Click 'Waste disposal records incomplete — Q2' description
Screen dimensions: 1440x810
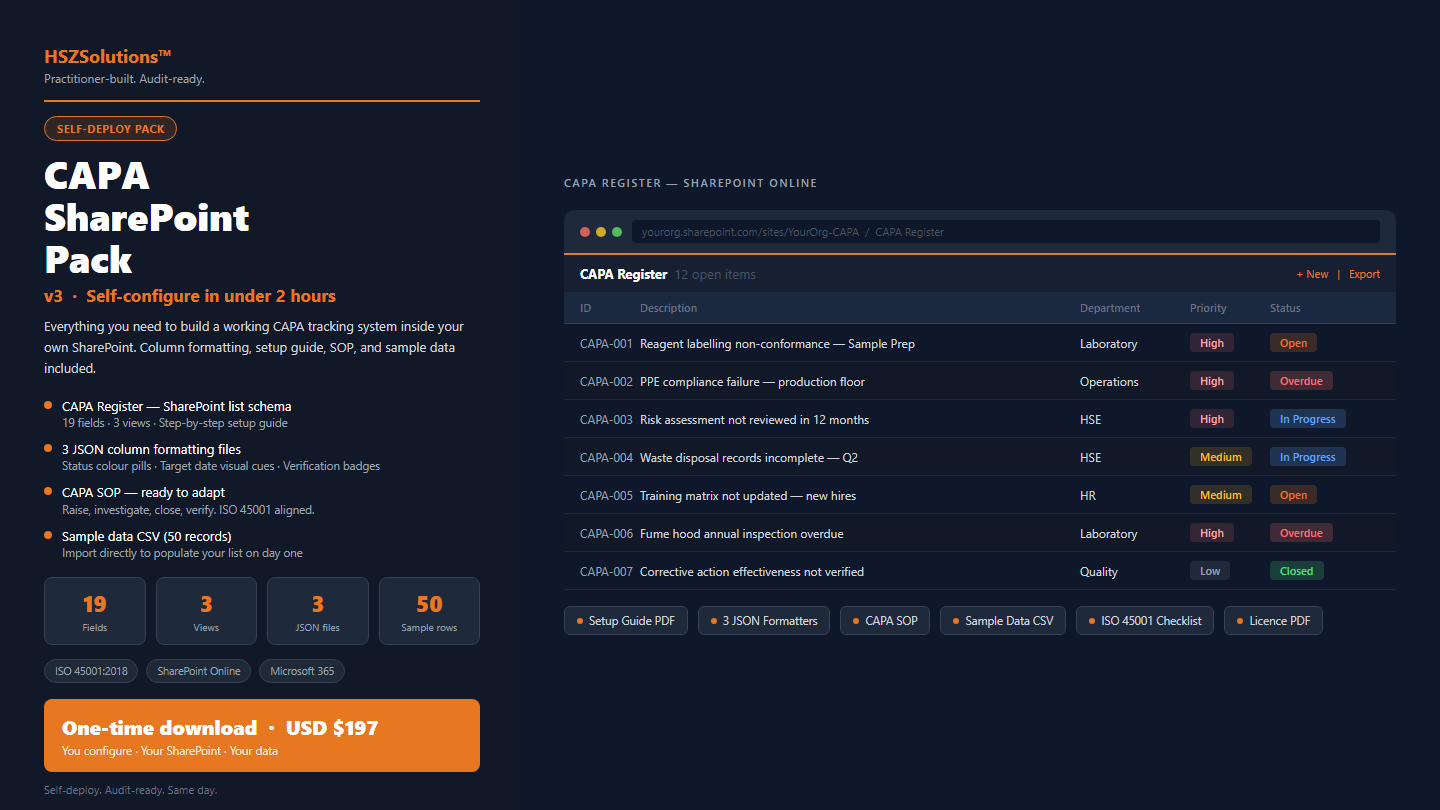[749, 458]
